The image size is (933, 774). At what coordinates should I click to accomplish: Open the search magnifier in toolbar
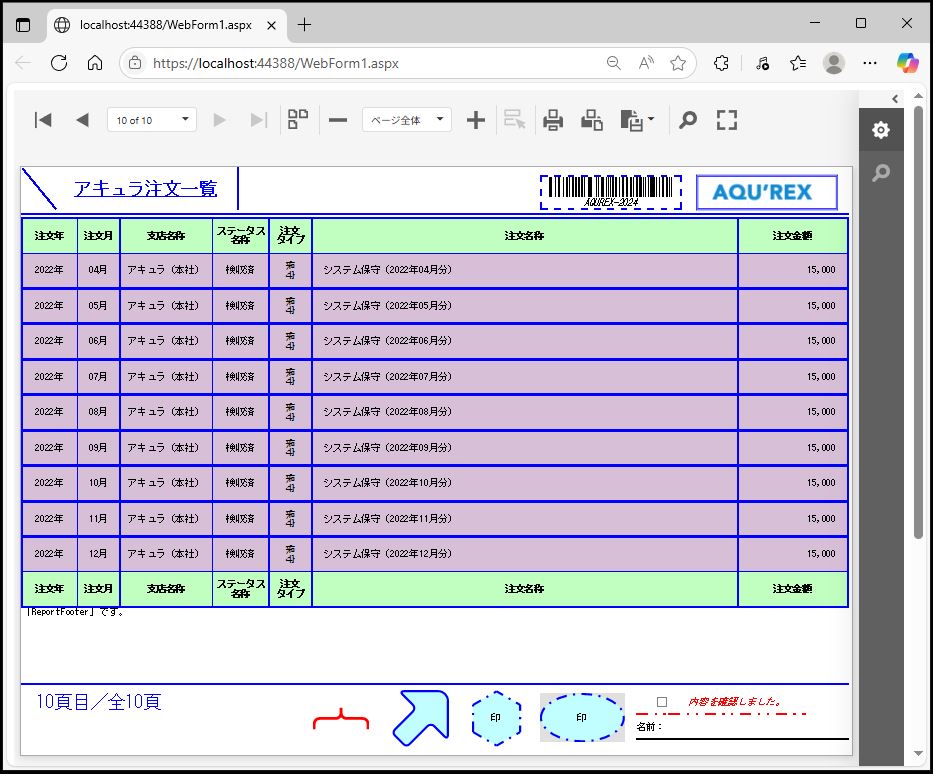pos(688,120)
